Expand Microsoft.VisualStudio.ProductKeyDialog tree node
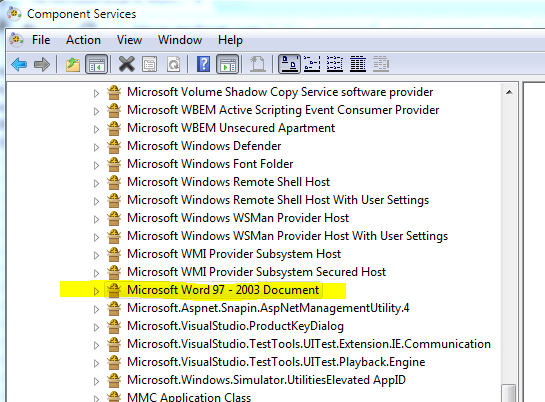 coord(96,327)
